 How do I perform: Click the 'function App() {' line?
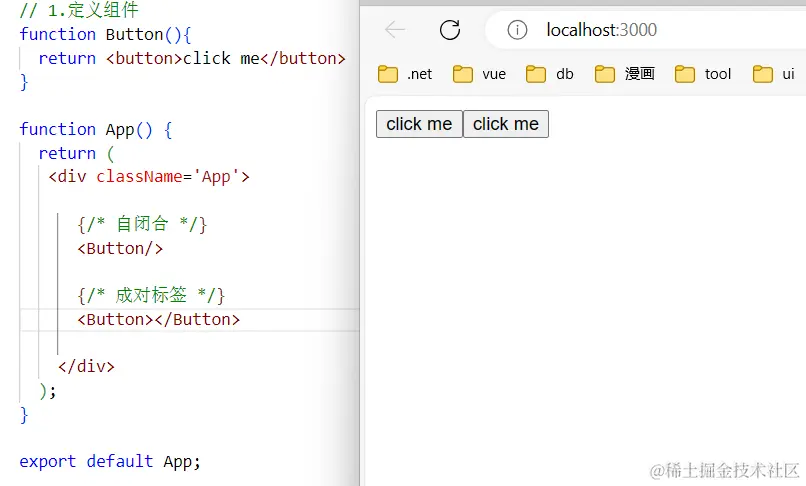click(x=96, y=130)
